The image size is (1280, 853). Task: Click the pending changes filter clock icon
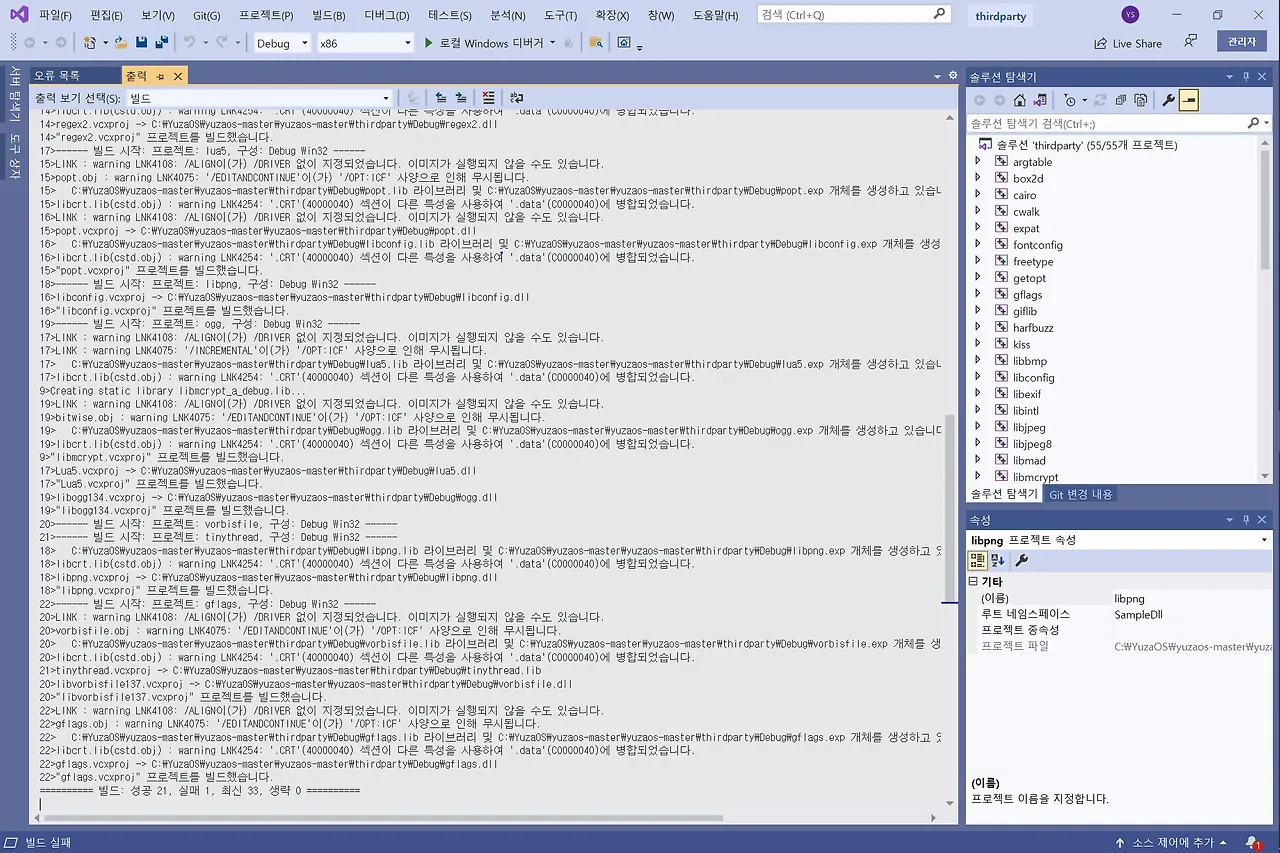point(1070,100)
